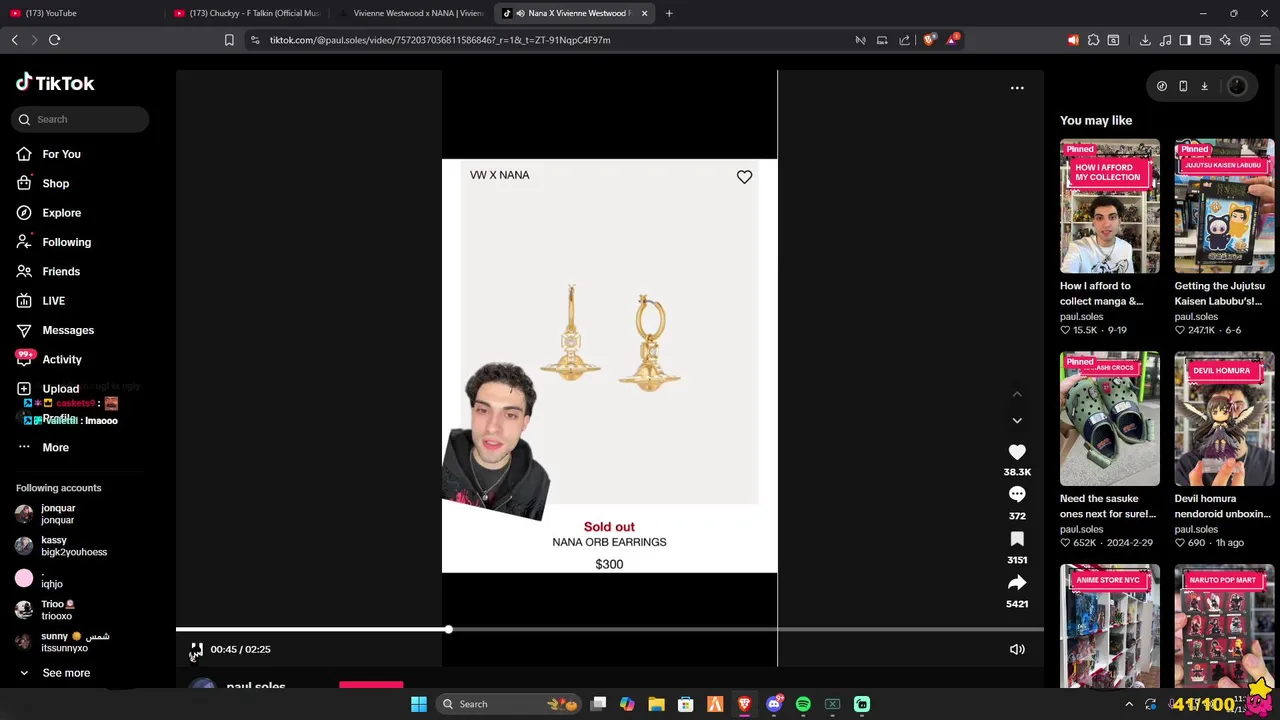1280x720 pixels.
Task: Click the address bar share icon
Action: [905, 40]
